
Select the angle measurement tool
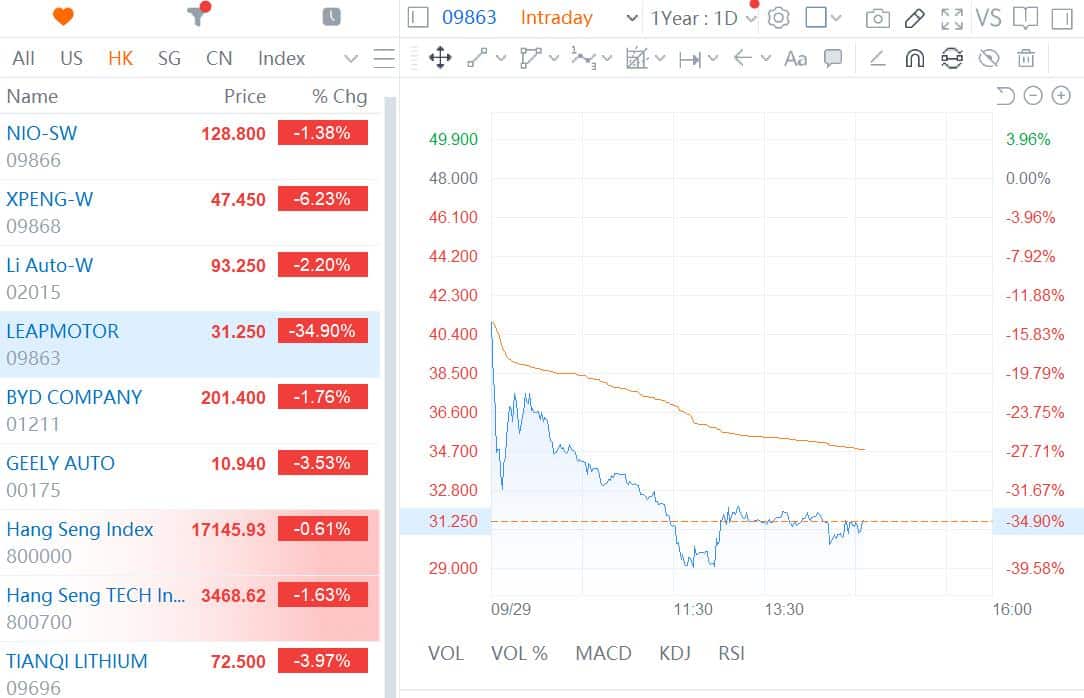pyautogui.click(x=877, y=59)
